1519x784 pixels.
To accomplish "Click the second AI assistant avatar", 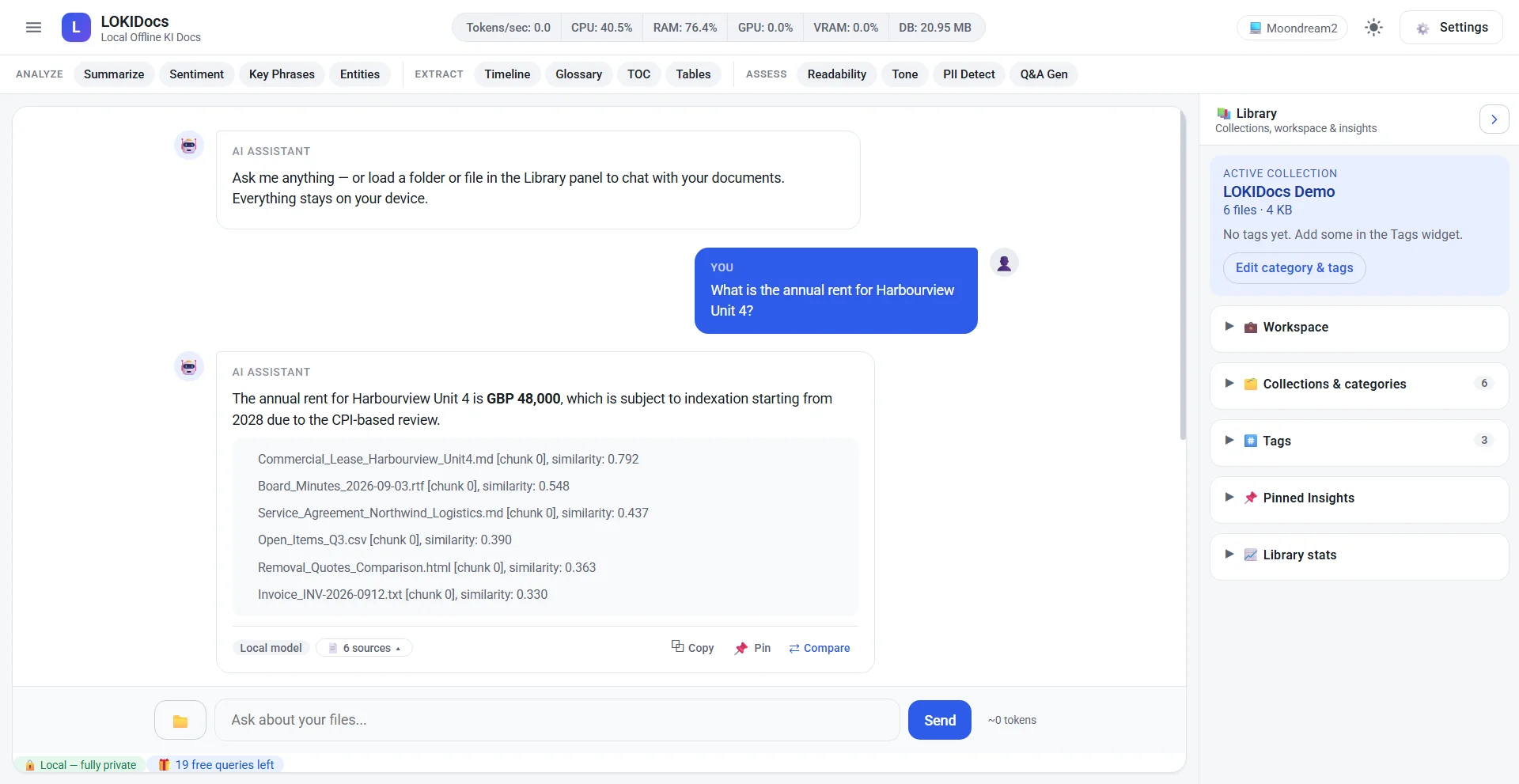I will 189,366.
